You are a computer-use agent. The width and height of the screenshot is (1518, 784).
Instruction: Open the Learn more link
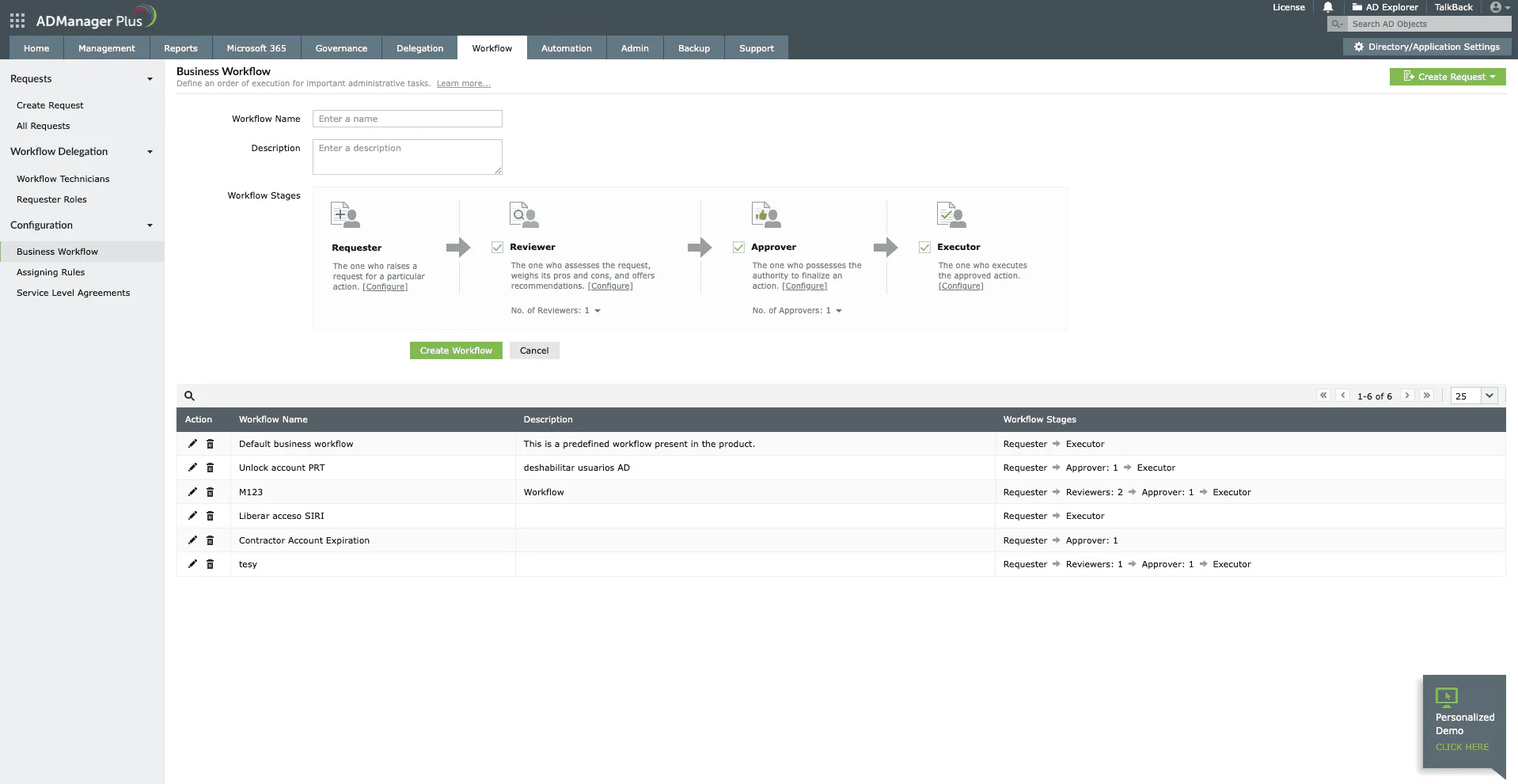coord(463,83)
